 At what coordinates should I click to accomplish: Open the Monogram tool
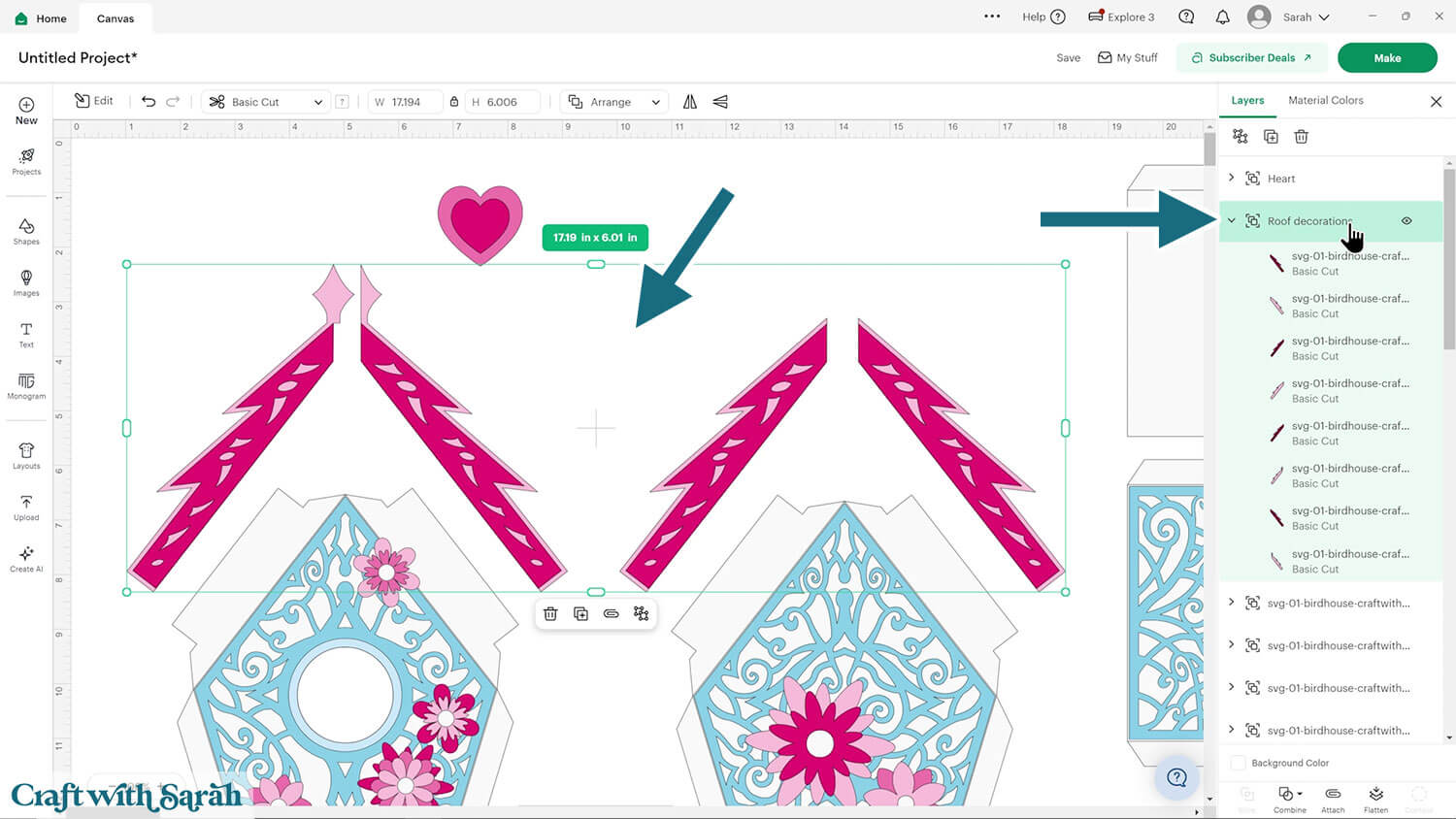pyautogui.click(x=26, y=386)
